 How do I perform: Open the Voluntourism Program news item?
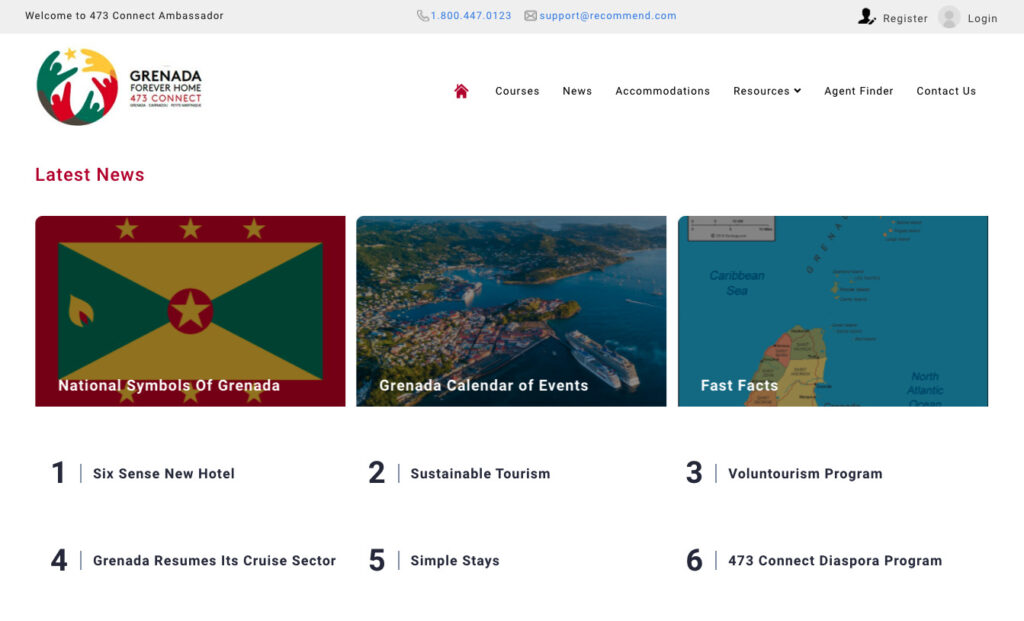[805, 474]
